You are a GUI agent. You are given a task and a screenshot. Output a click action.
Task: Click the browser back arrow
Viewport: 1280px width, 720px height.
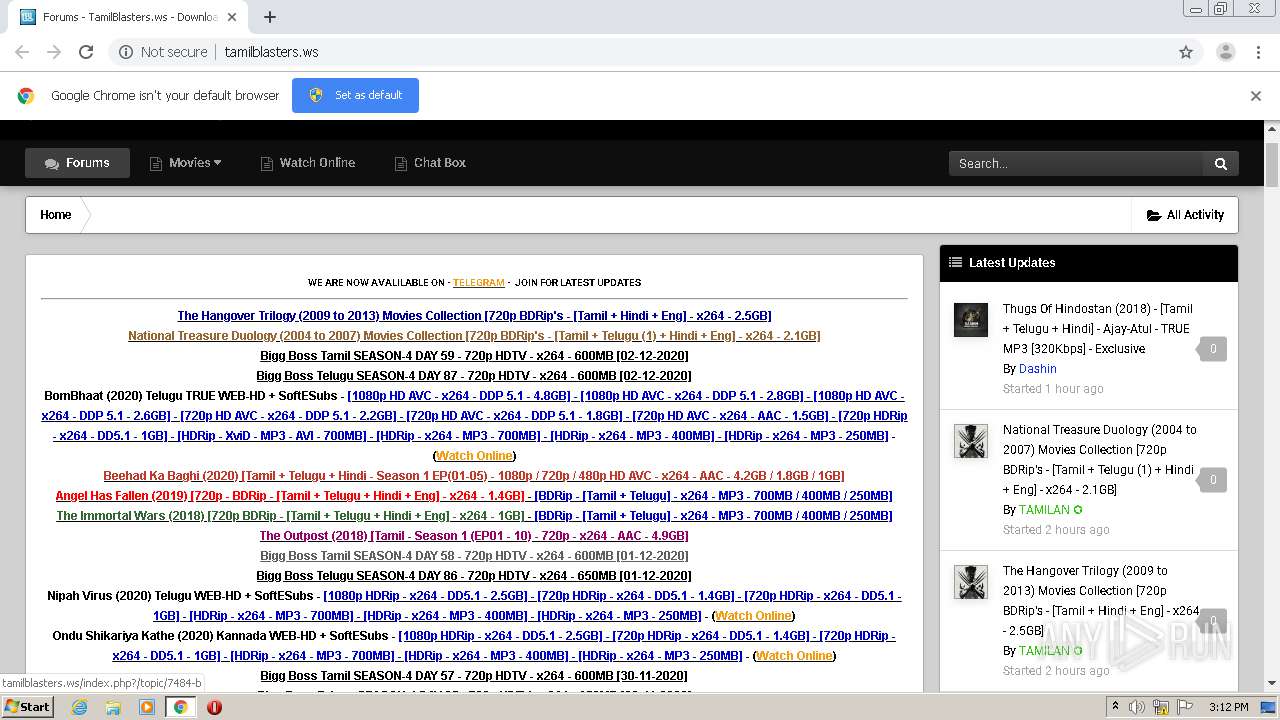22,52
